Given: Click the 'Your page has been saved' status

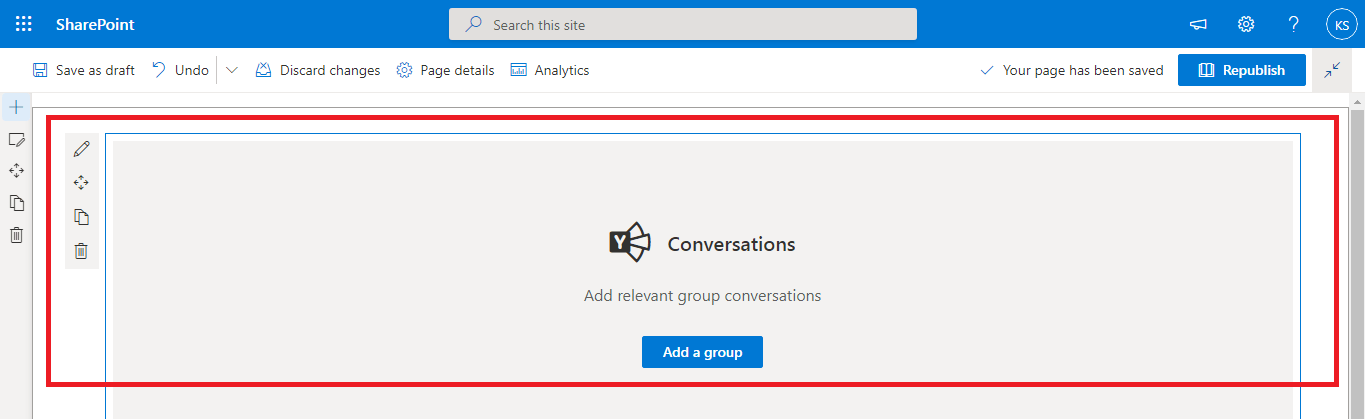Looking at the screenshot, I should pos(1072,70).
